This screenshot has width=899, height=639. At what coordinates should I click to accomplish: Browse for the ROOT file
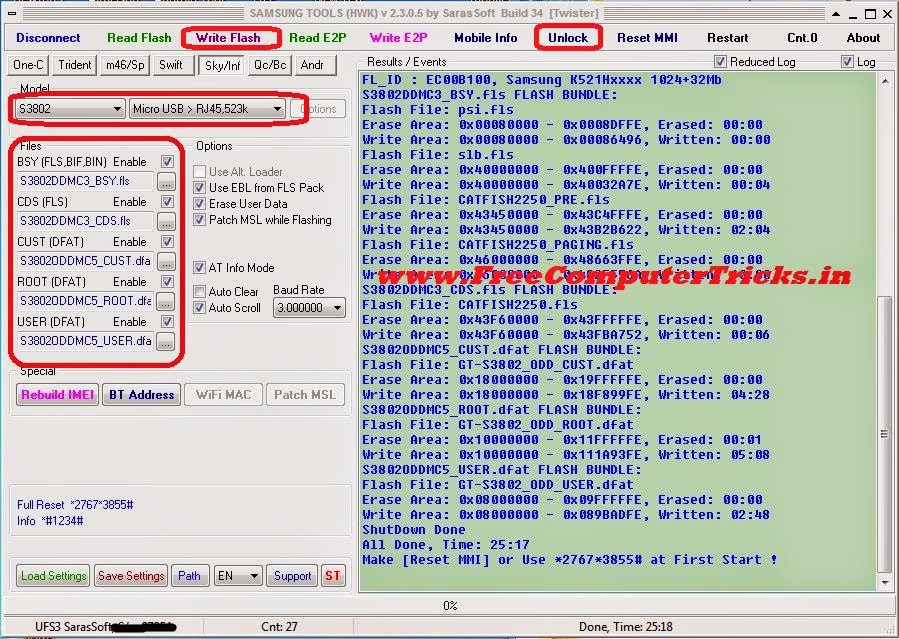pyautogui.click(x=166, y=301)
